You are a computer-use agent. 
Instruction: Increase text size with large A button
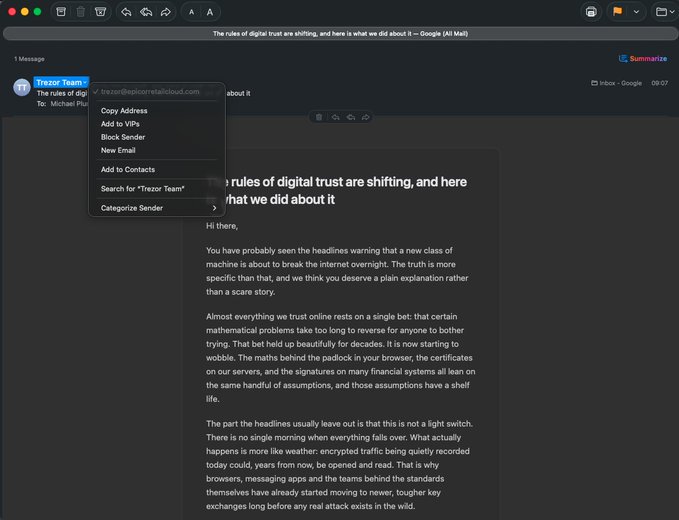[210, 13]
